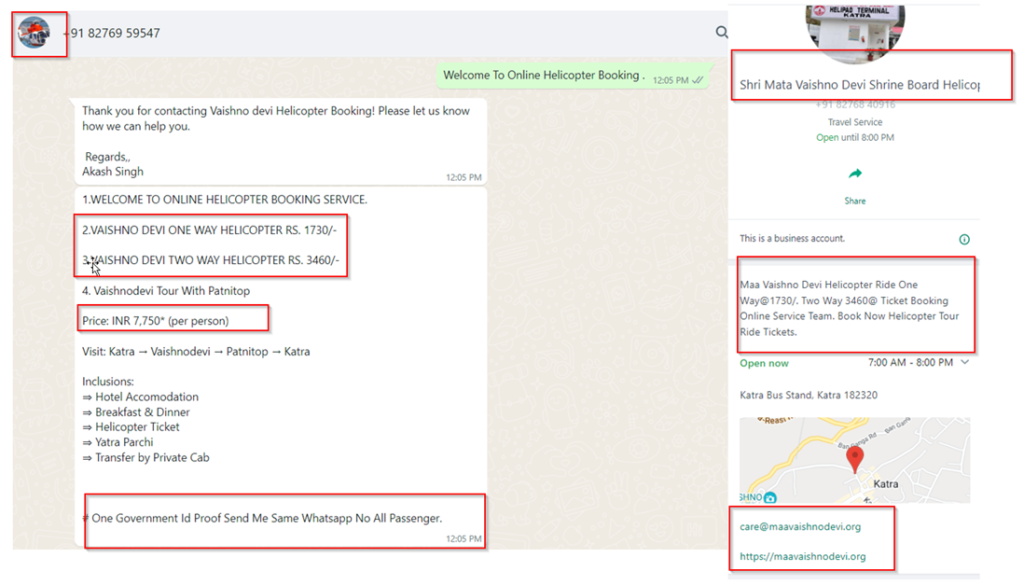Click the business name 'Shri Mata Vaishno Devi Shrine Board'

(859, 85)
